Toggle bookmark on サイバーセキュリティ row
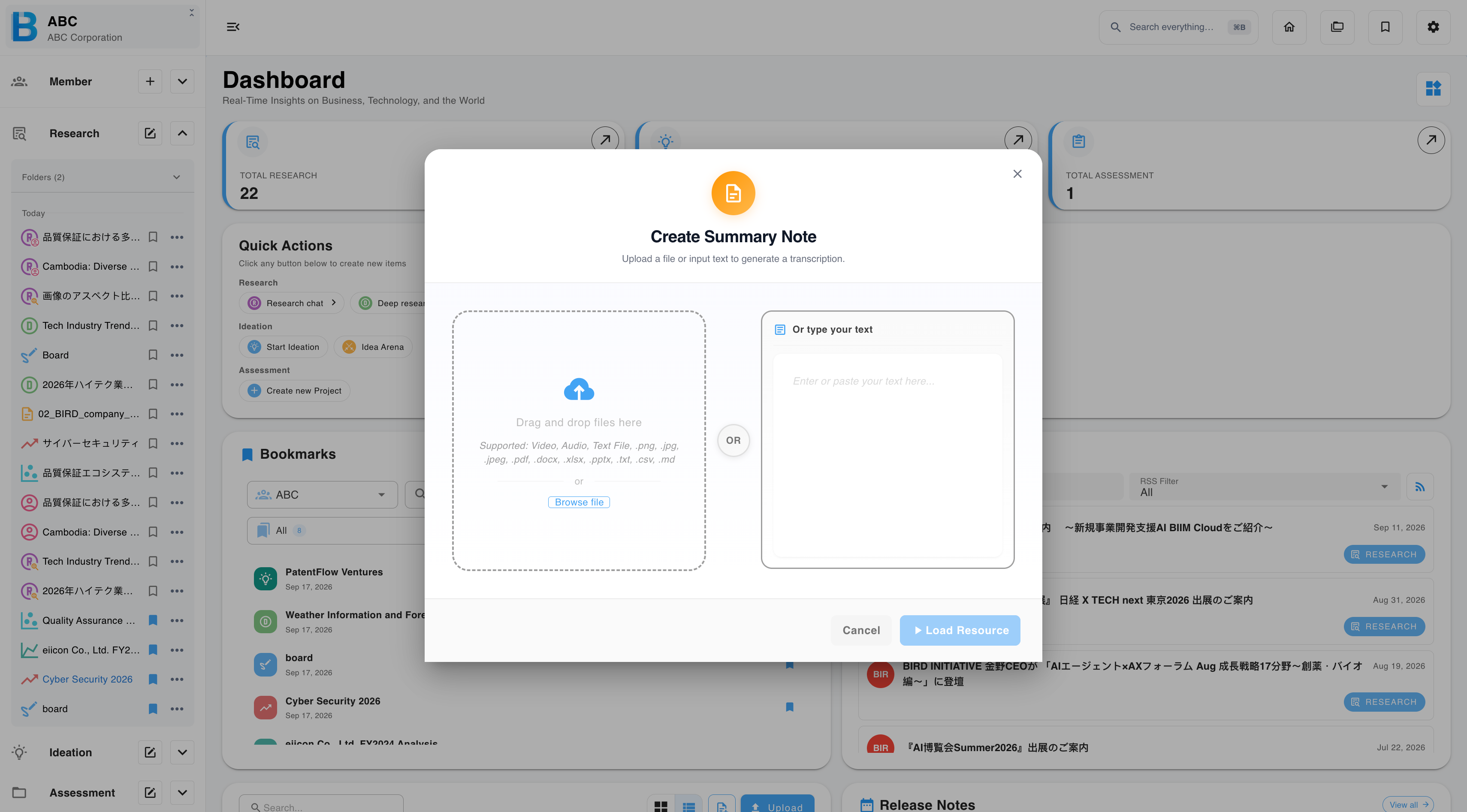Viewport: 1467px width, 812px height. 153,443
